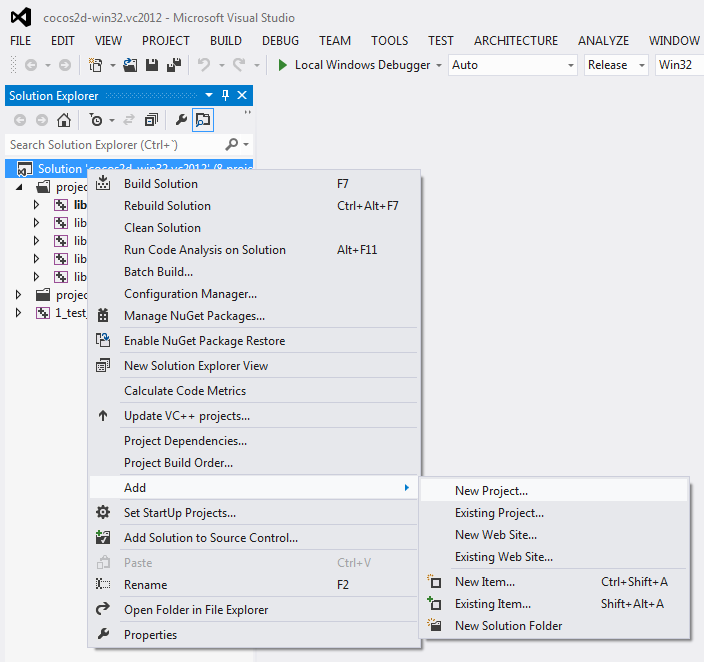This screenshot has height=662, width=704.
Task: Click the New Project toolbar icon
Action: tap(96, 65)
